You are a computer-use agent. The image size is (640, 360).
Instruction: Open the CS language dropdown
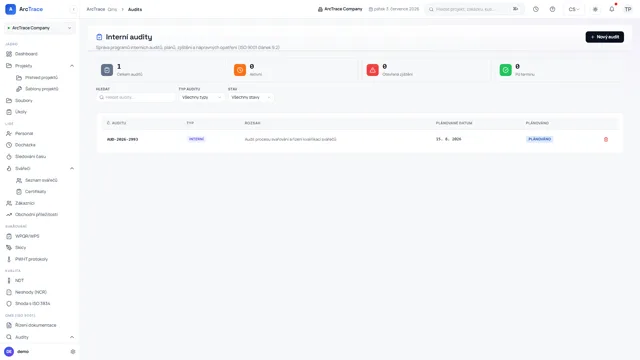tap(574, 9)
